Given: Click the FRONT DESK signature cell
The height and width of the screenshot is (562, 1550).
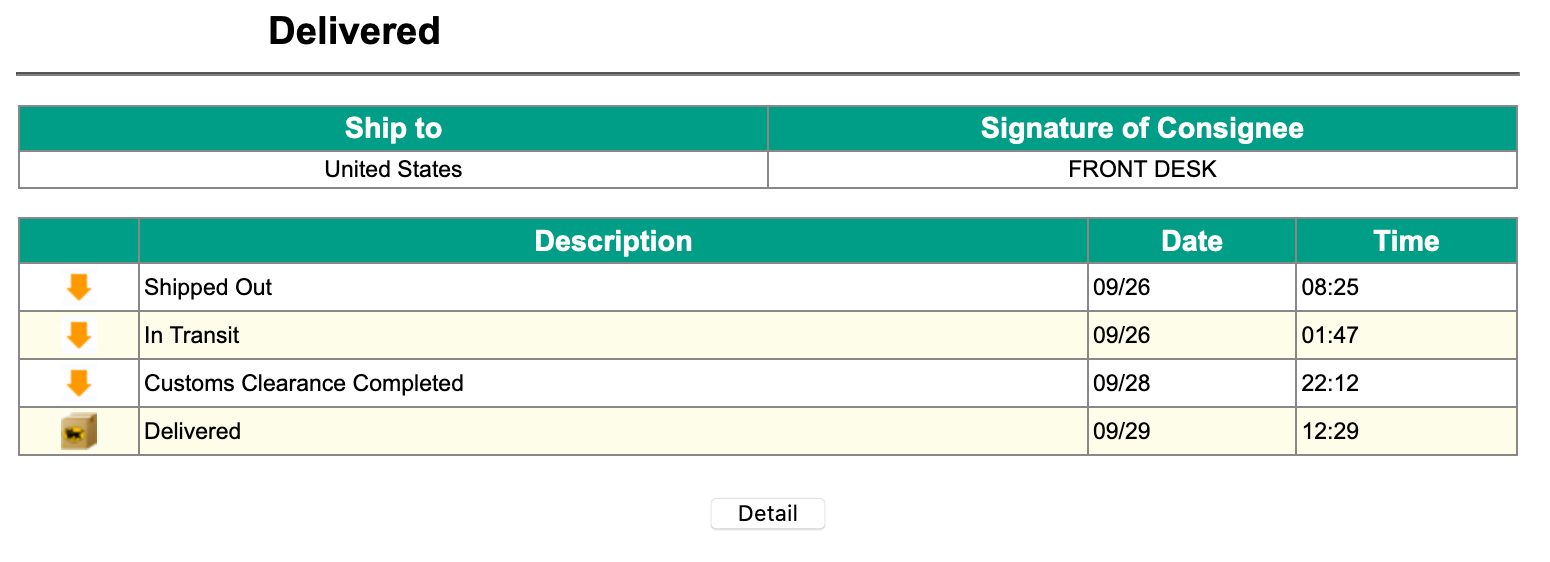Looking at the screenshot, I should [x=1142, y=169].
